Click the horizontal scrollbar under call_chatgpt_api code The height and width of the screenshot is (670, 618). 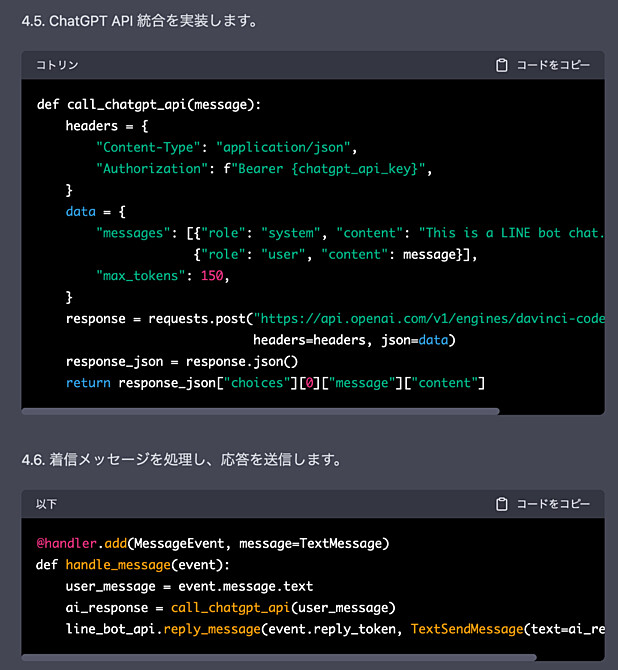(260, 411)
